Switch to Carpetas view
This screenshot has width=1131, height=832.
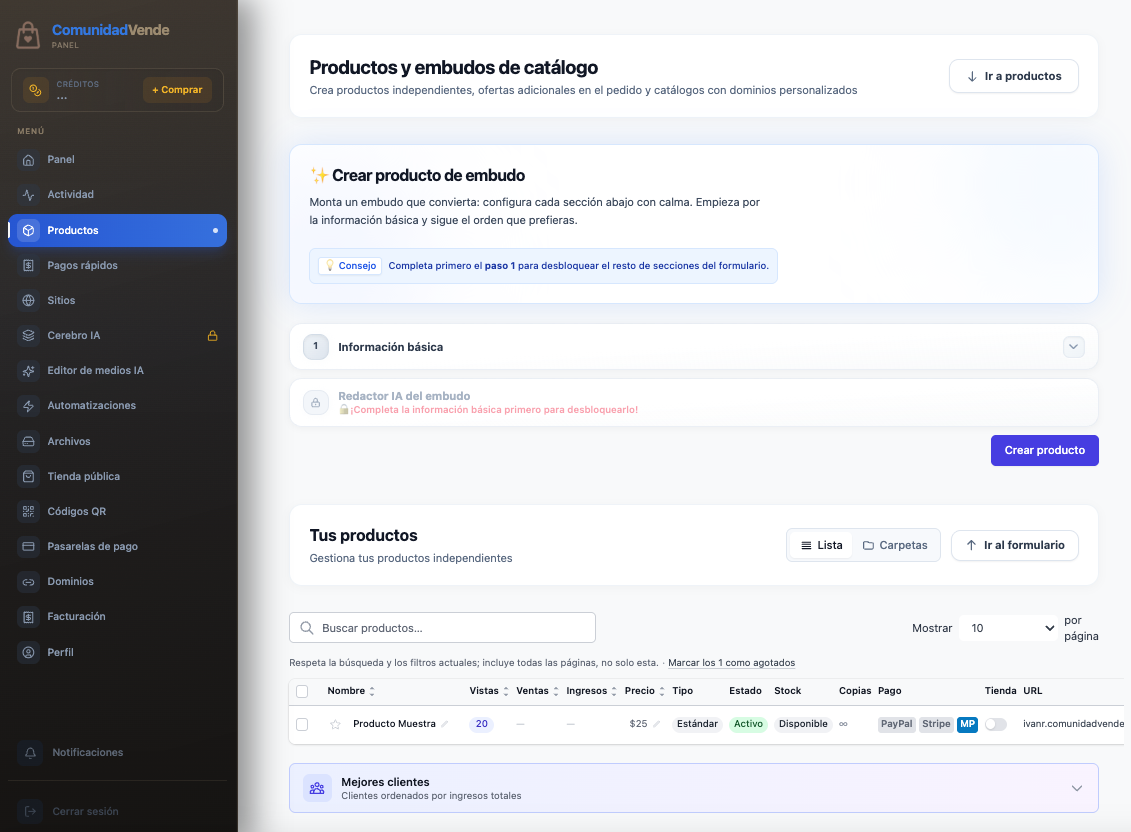point(895,546)
